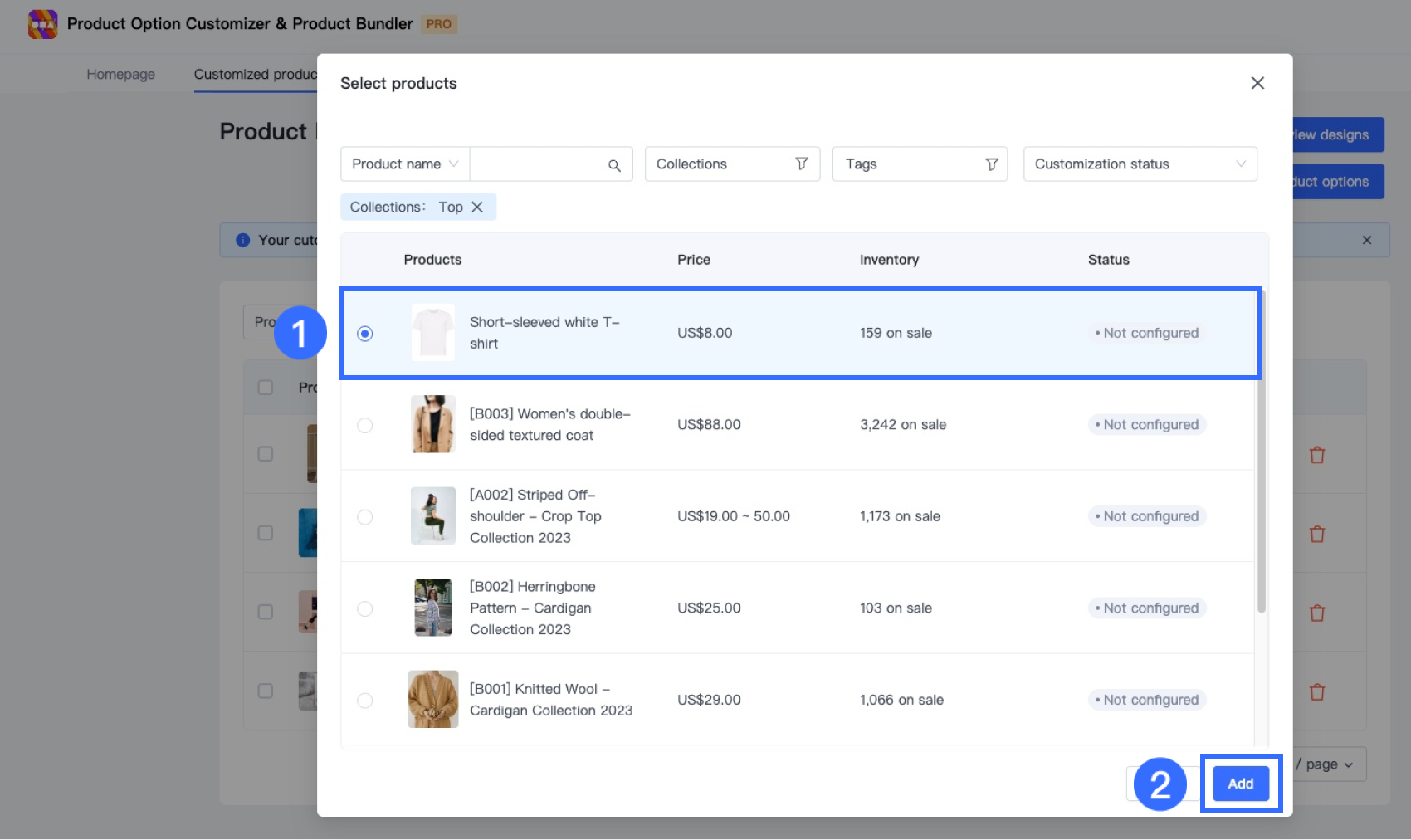Click the search magnifier icon
This screenshot has height=840, width=1411.
[x=614, y=165]
